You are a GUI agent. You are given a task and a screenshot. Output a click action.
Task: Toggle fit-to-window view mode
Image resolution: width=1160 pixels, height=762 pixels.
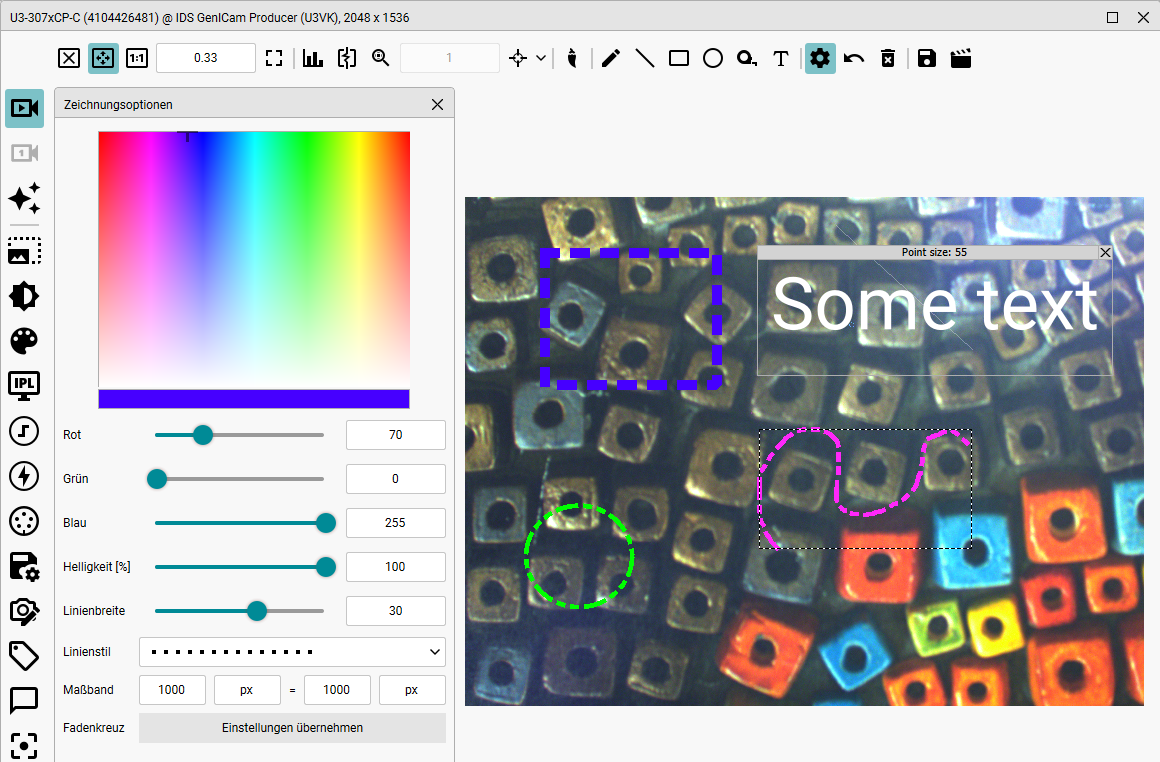(x=103, y=58)
